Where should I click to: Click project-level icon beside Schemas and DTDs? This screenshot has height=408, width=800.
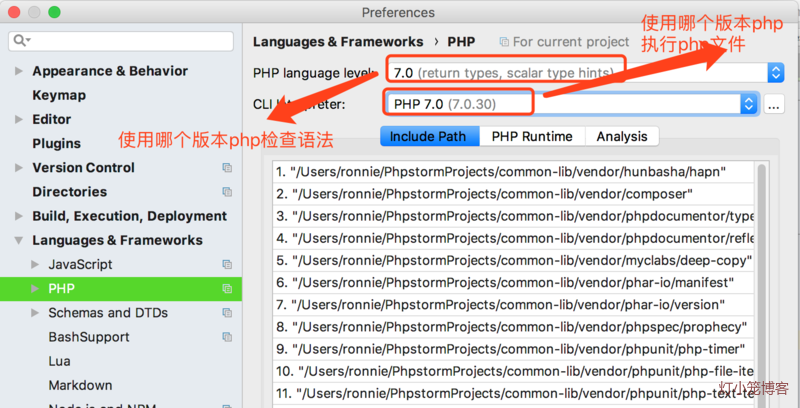(x=227, y=313)
